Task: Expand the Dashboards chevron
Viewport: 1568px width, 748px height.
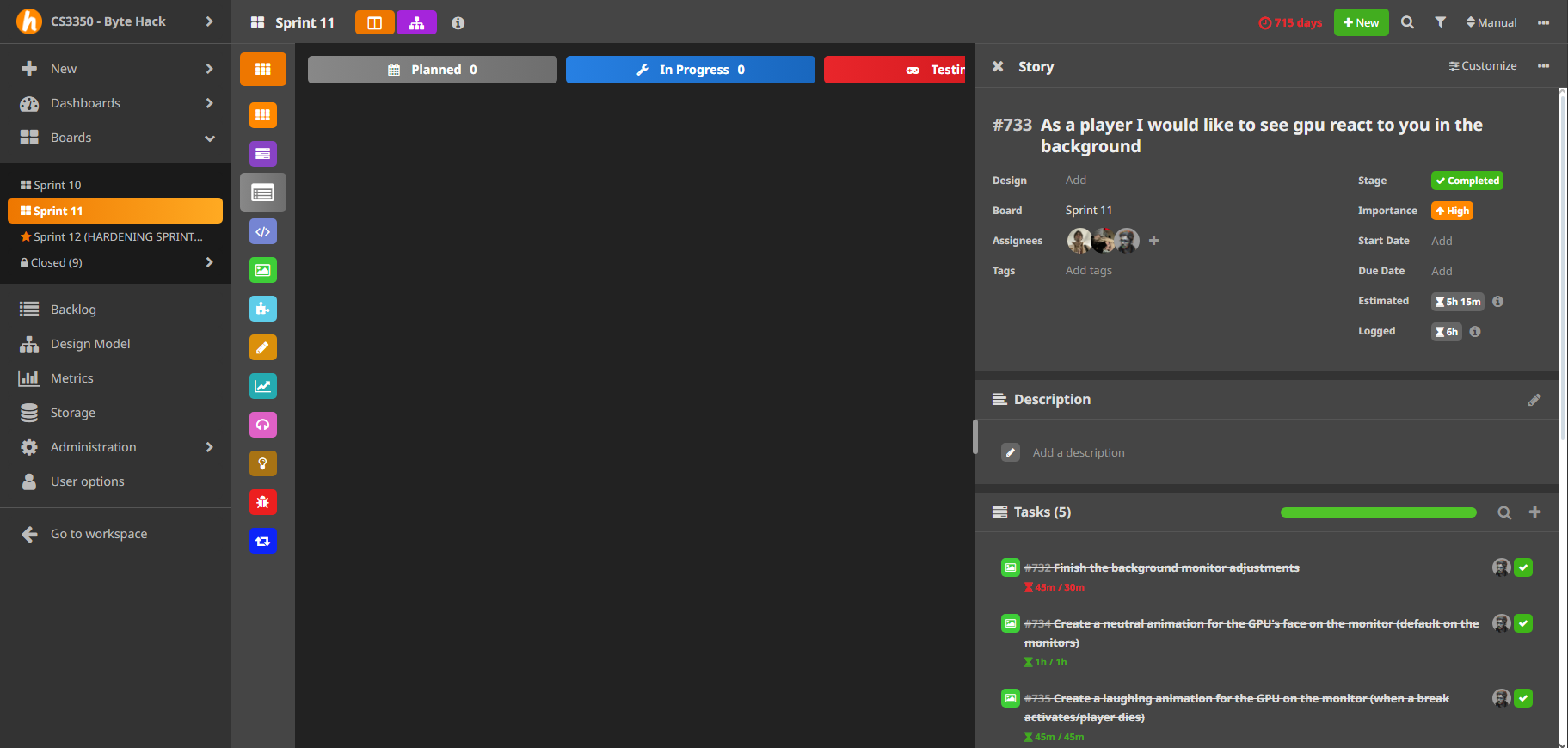Action: pyautogui.click(x=209, y=103)
